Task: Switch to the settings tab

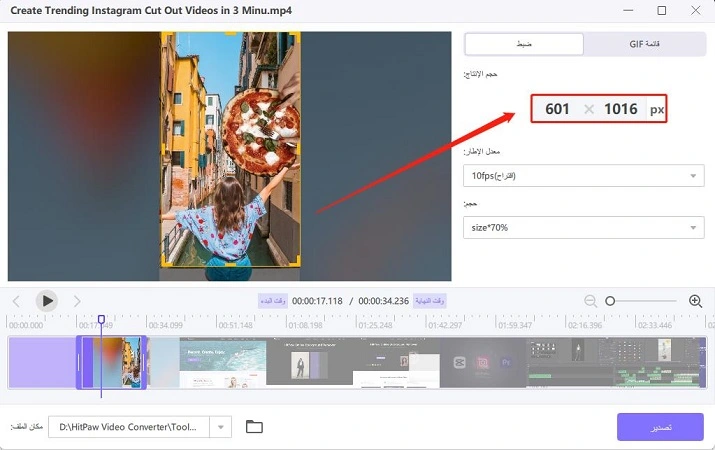Action: 524,44
